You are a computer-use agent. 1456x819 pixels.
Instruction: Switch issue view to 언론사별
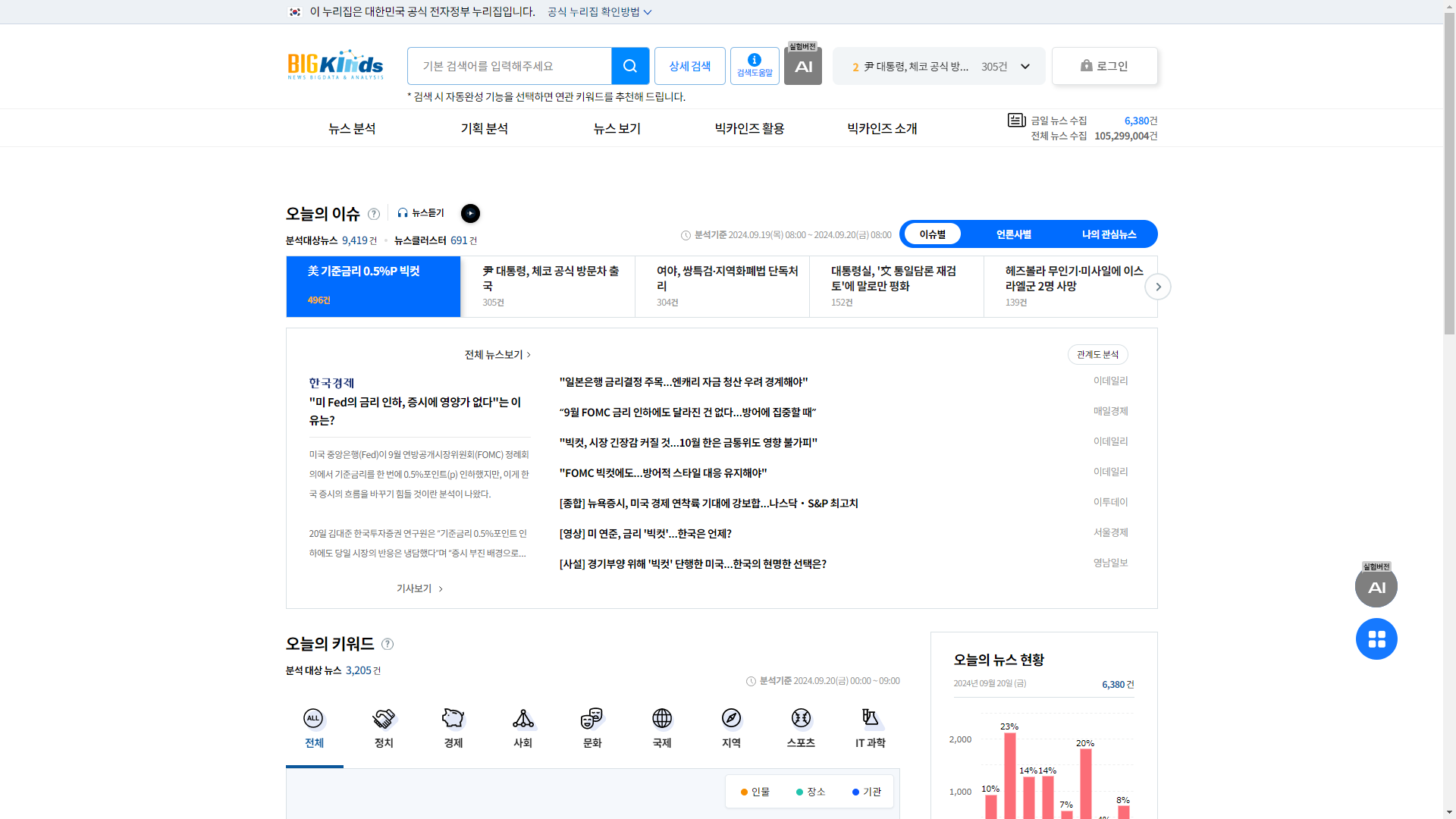[x=1013, y=234]
